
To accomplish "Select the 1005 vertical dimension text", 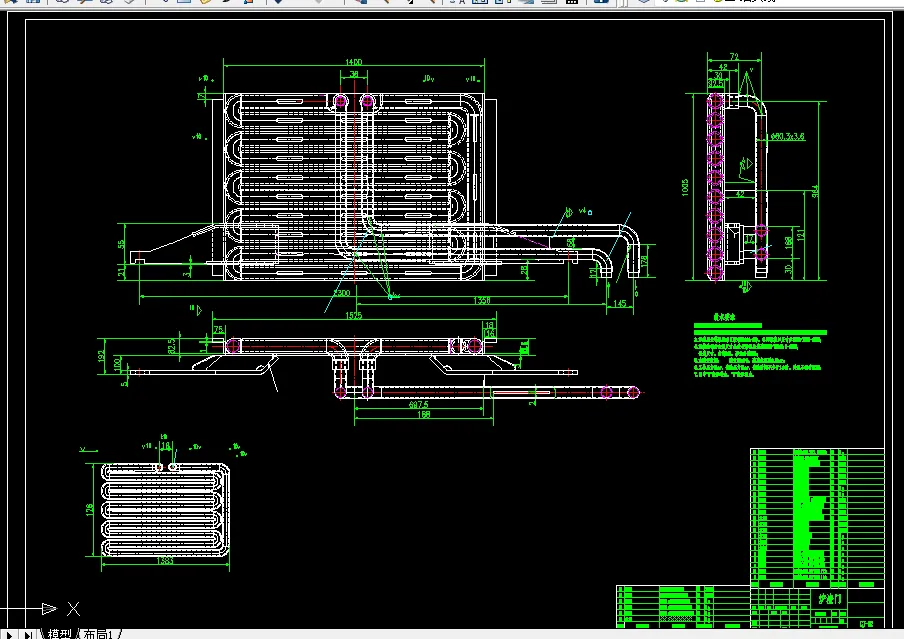I will click(x=685, y=187).
